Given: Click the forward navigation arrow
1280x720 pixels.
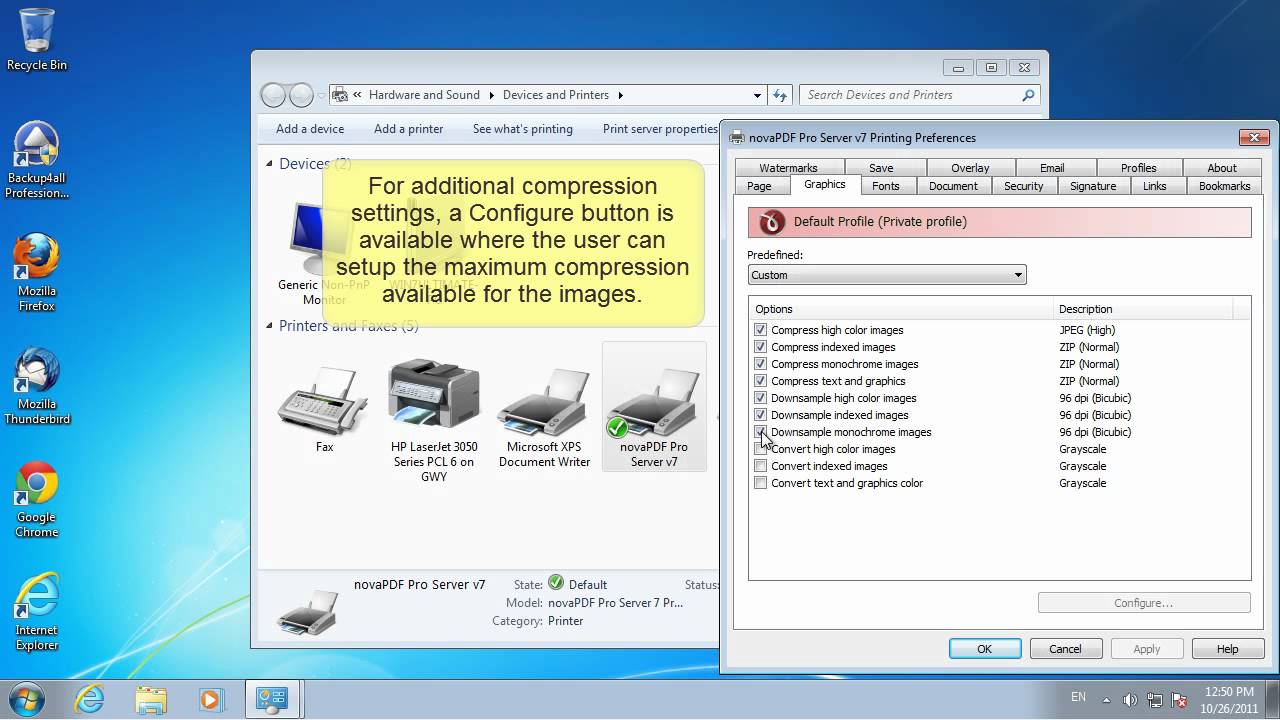Looking at the screenshot, I should (301, 95).
